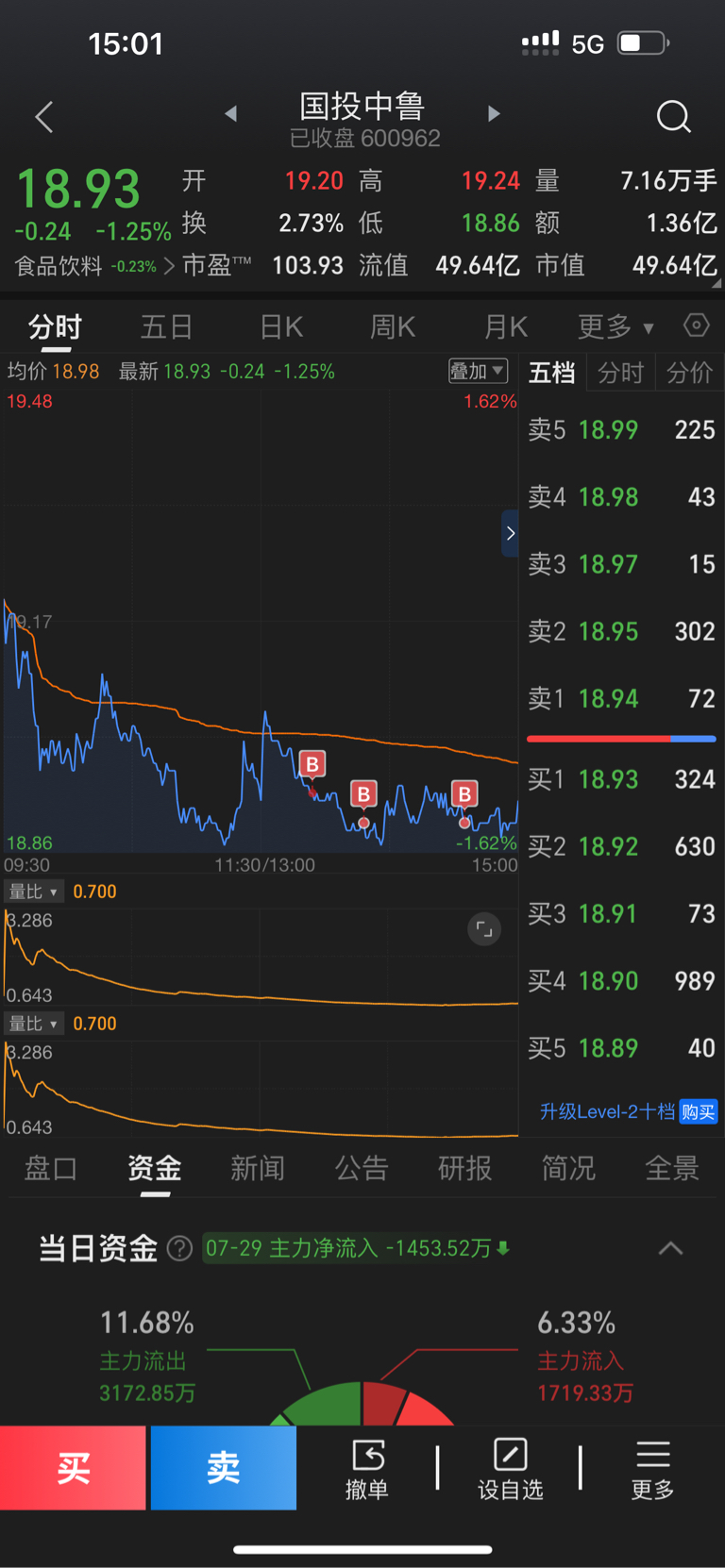Tap the buy/sell ratio bar

click(x=622, y=739)
